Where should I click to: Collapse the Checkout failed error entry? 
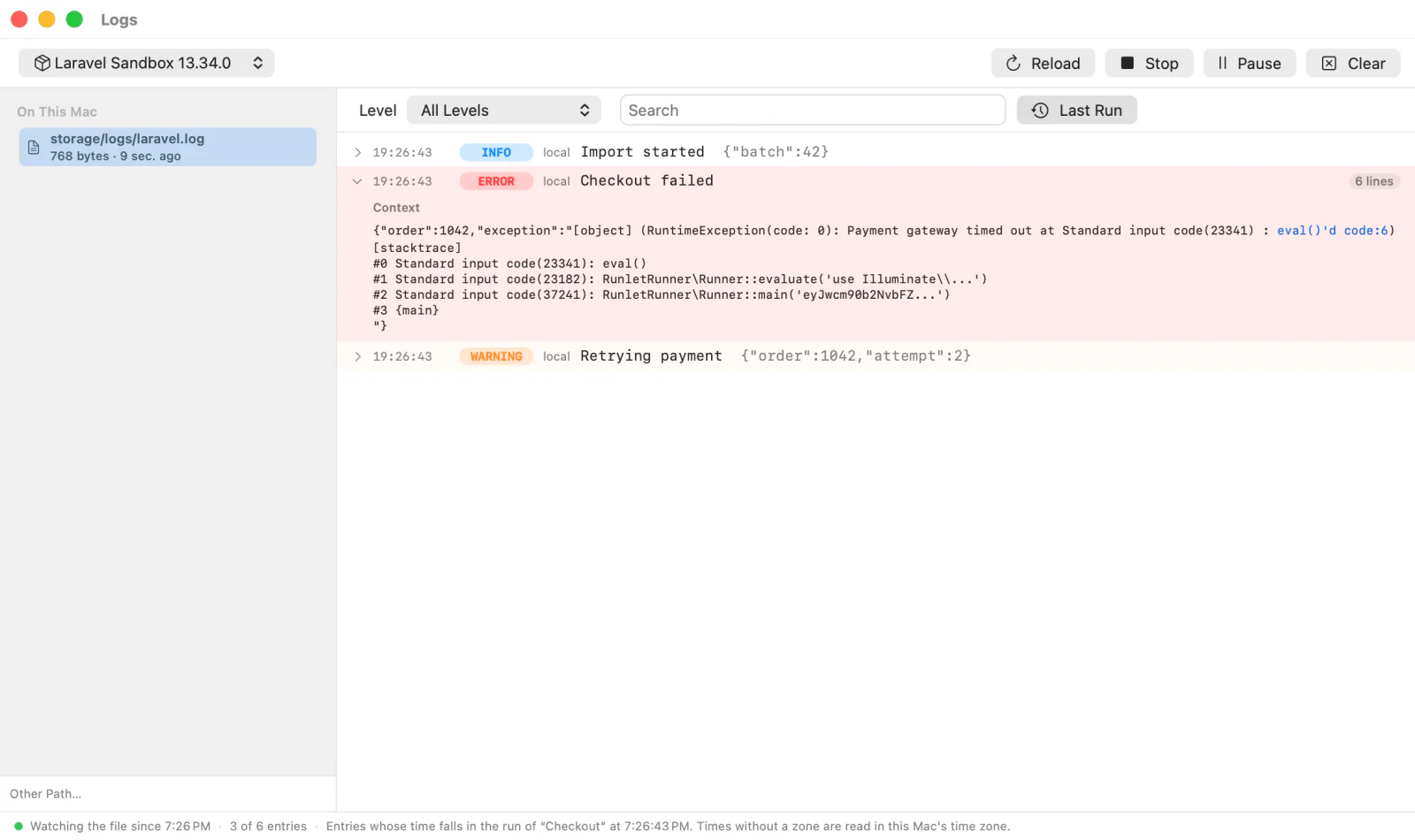click(x=357, y=181)
